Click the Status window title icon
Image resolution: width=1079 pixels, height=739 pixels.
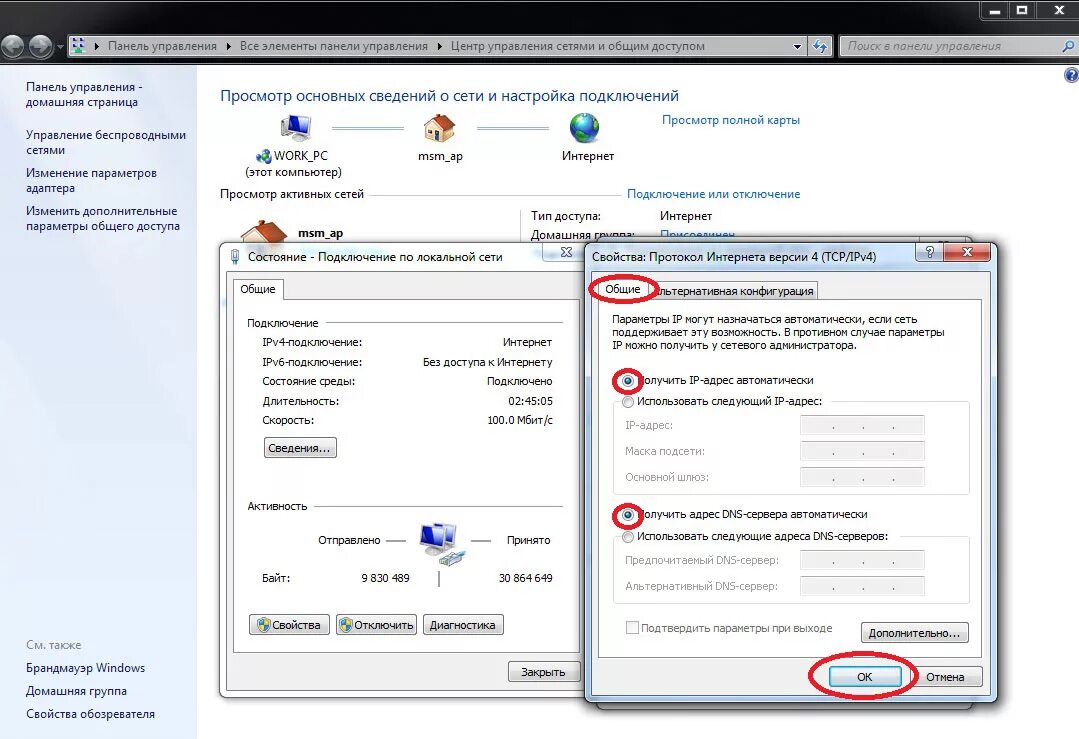tap(235, 257)
